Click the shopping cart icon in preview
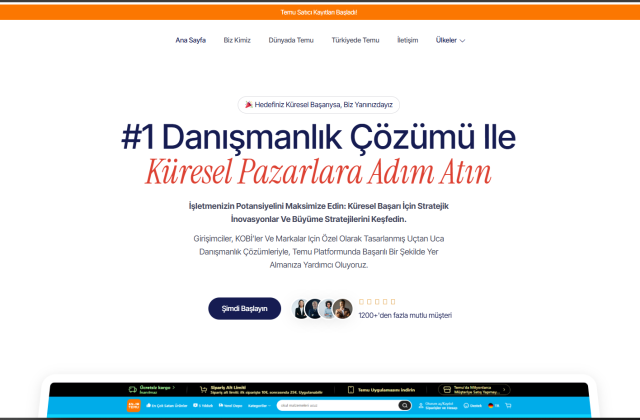 click(508, 405)
